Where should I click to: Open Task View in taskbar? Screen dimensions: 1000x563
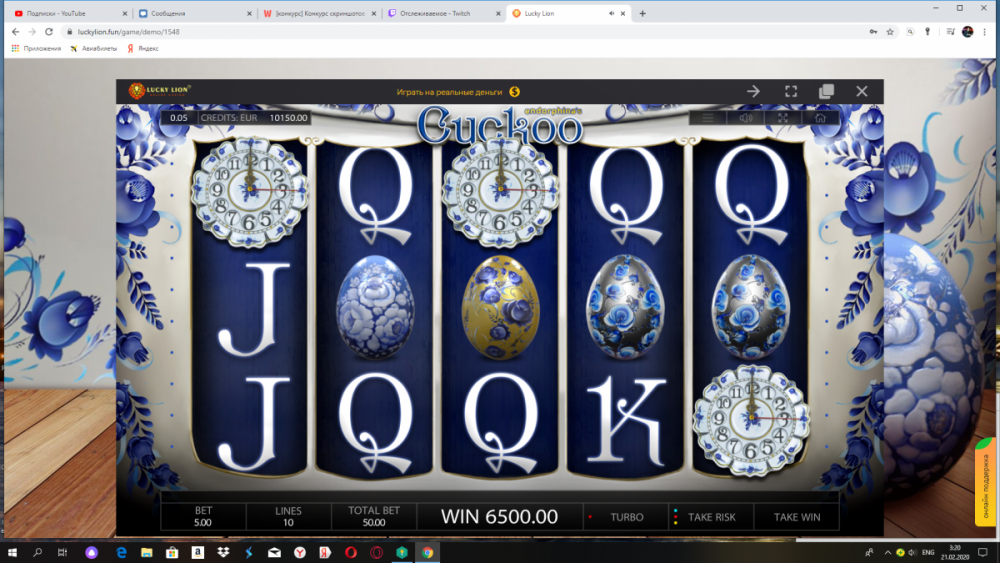tap(62, 552)
